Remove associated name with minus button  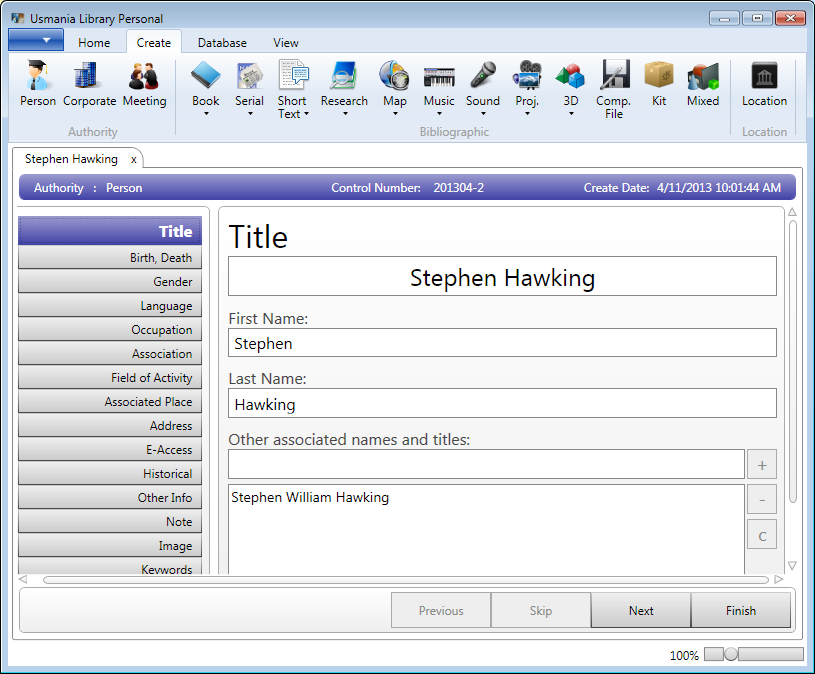(762, 500)
